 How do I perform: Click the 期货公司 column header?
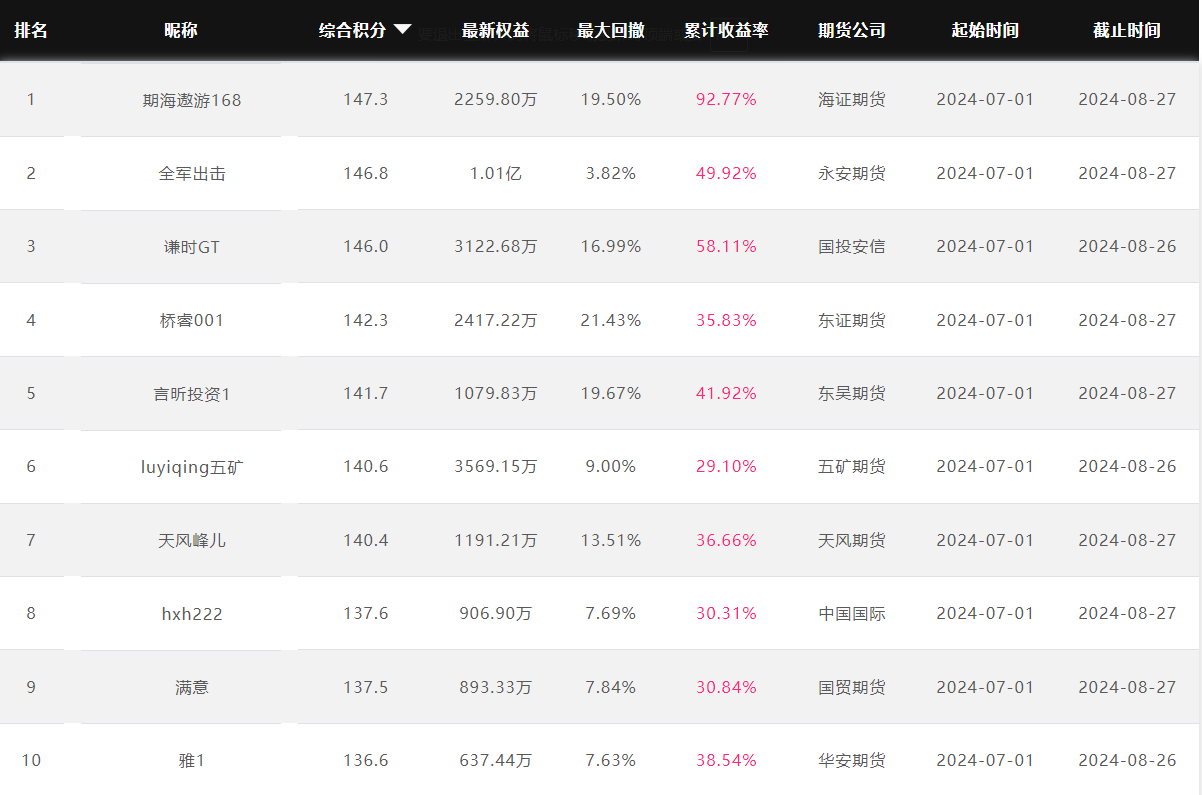click(x=852, y=30)
